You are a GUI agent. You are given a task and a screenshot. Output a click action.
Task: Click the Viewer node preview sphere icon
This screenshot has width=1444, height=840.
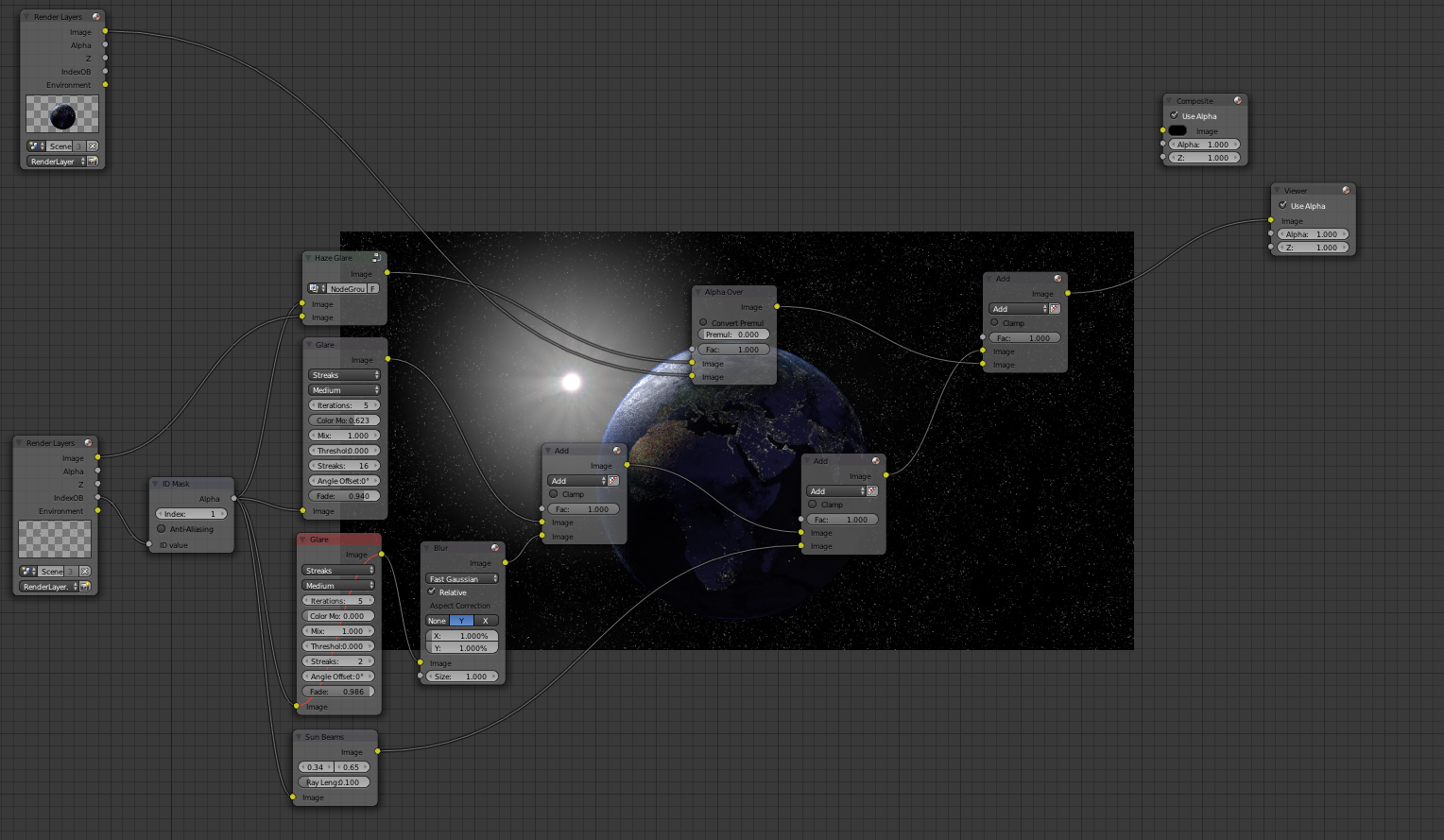click(1347, 191)
